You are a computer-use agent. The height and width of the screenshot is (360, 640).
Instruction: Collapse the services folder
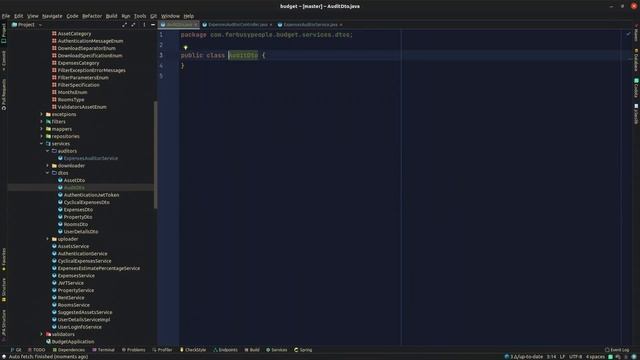coord(42,144)
